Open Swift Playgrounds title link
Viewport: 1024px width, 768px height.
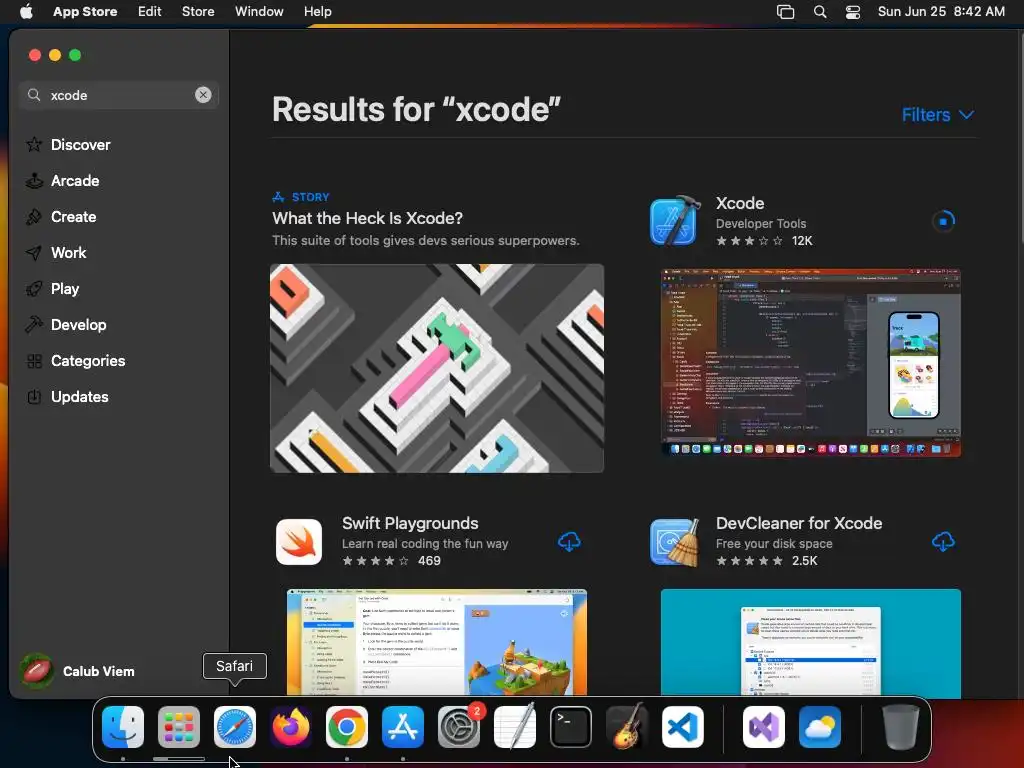(x=410, y=523)
